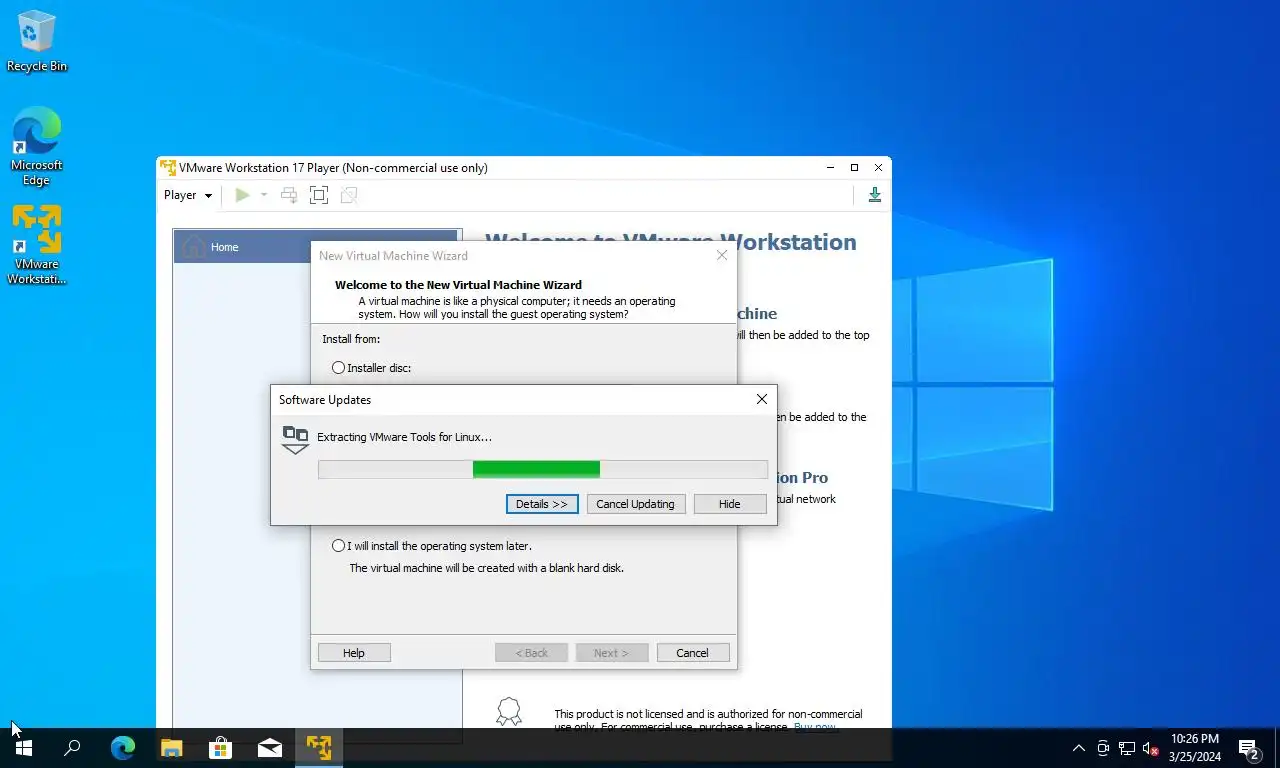Expand the power options arrow beside play
1280x768 pixels.
coord(264,195)
